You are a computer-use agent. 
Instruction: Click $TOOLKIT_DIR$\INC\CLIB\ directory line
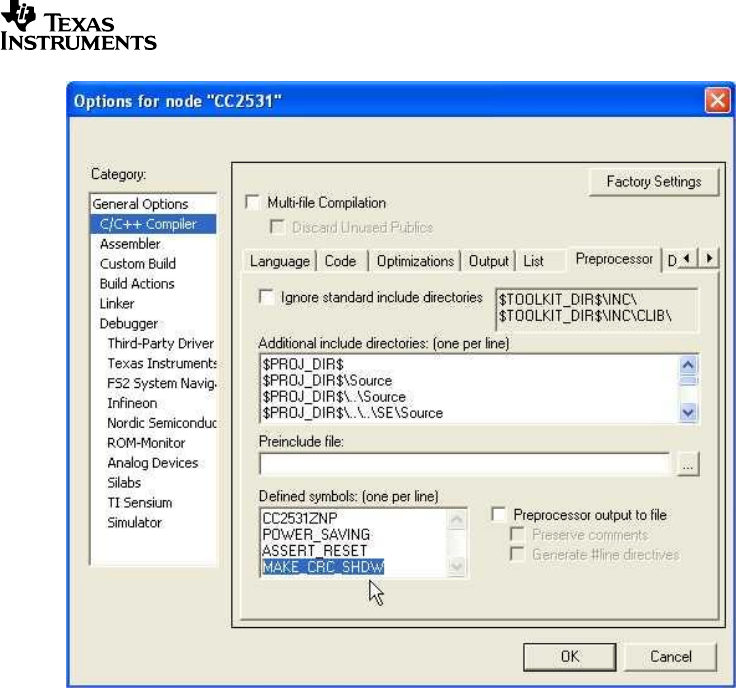click(x=585, y=316)
